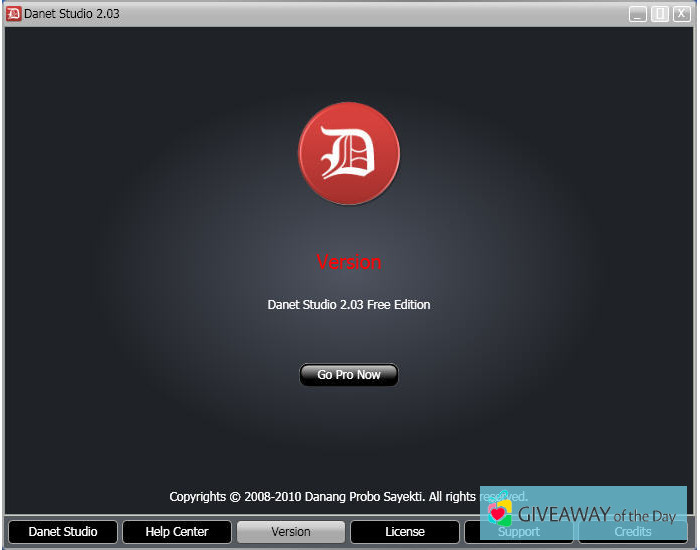Viewport: 700px width, 550px height.
Task: Click the red D logo emblem
Action: point(349,154)
